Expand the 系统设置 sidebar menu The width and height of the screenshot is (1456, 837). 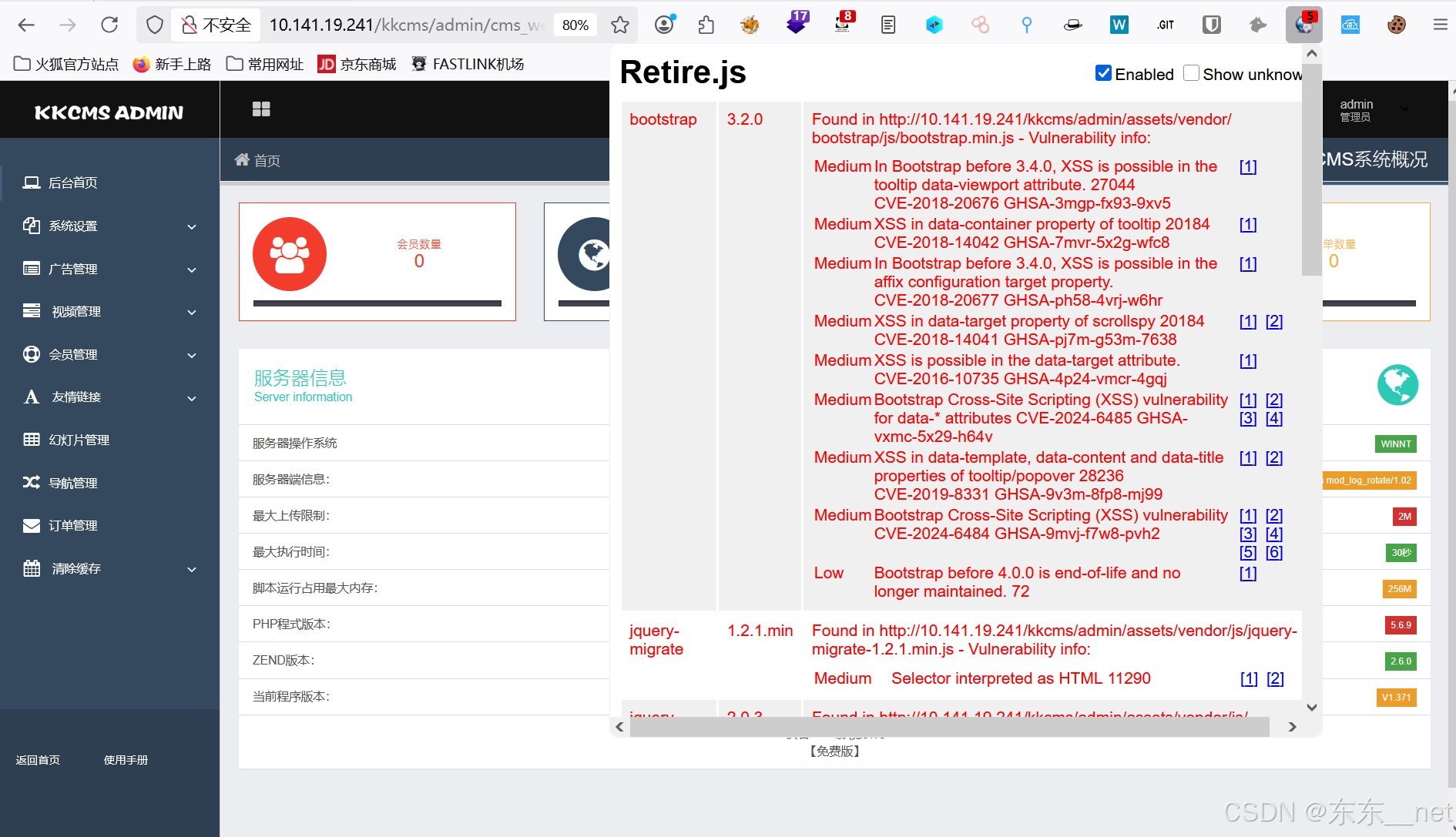[x=109, y=226]
